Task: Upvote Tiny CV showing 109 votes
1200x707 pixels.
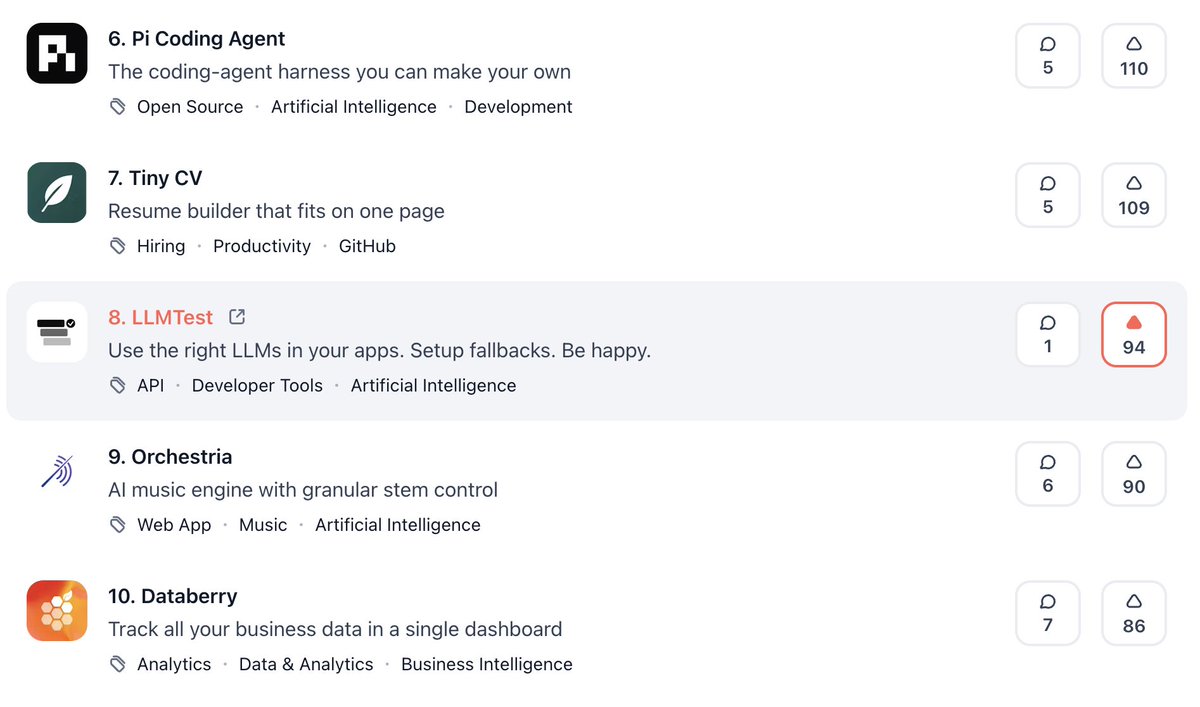Action: 1134,195
